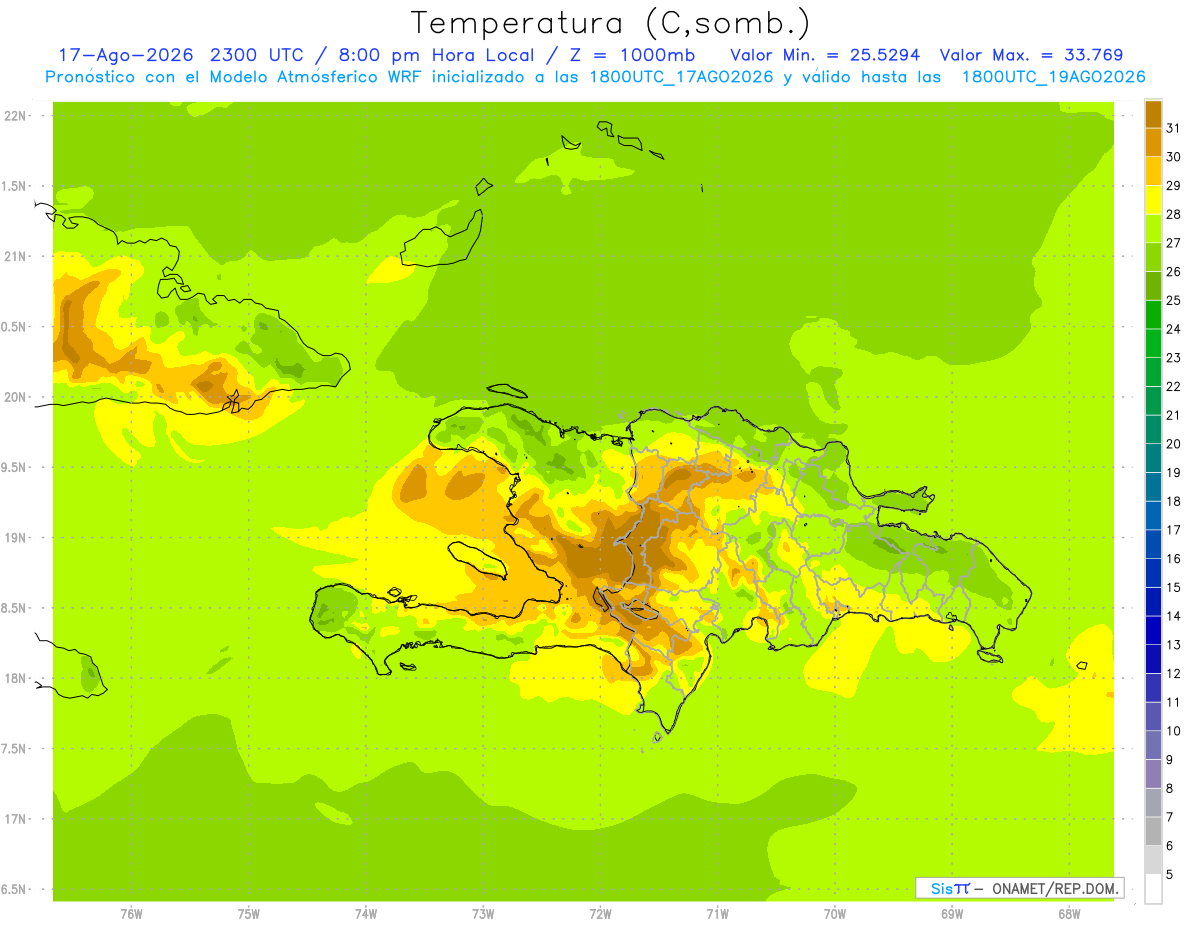Screen dimensions: 1200x927
Task: Click the "18N" latitude label
Action: [x=15, y=678]
